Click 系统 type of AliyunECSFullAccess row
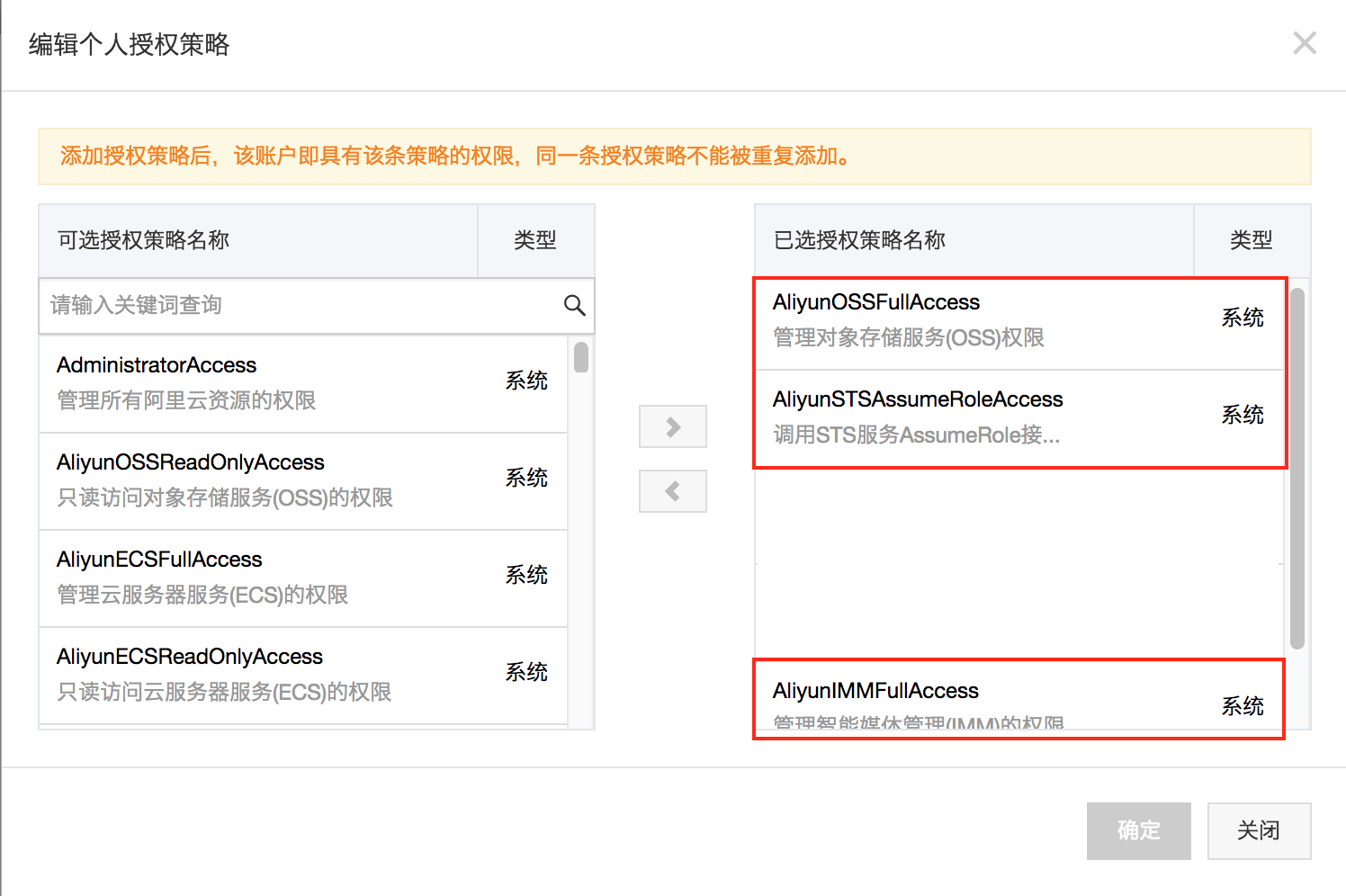The height and width of the screenshot is (896, 1346). tap(526, 575)
